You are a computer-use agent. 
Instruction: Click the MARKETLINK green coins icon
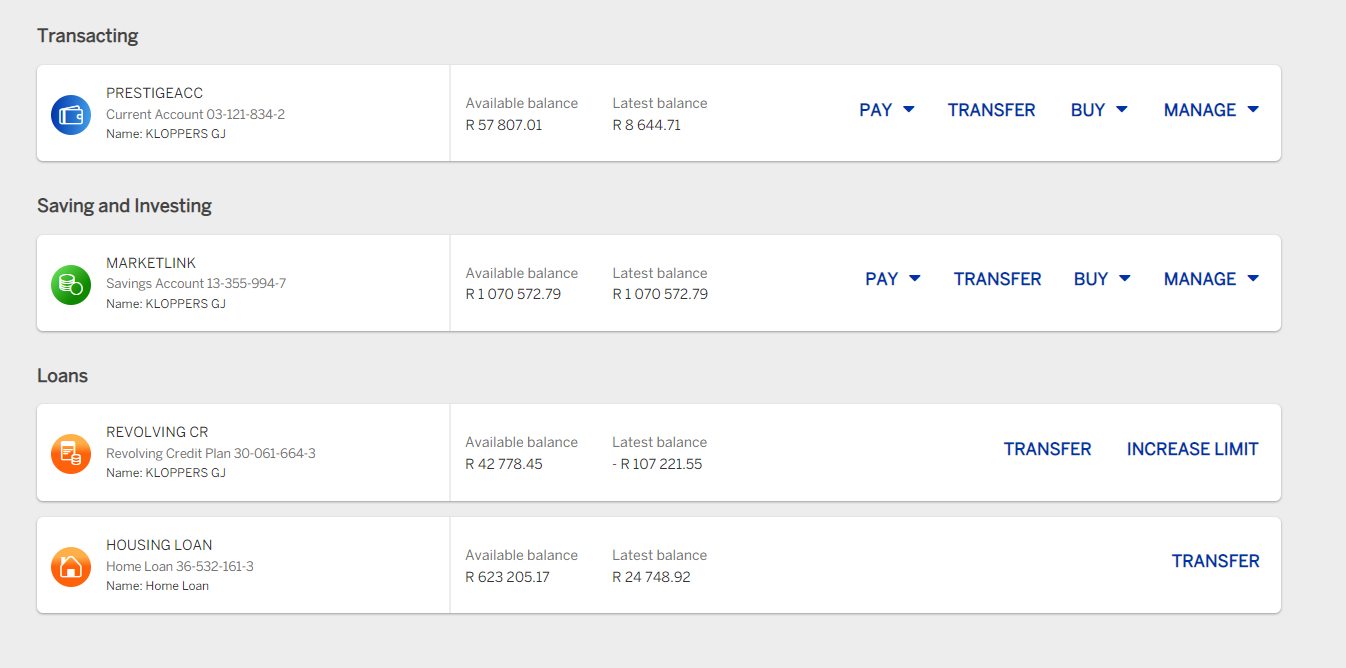(x=71, y=285)
